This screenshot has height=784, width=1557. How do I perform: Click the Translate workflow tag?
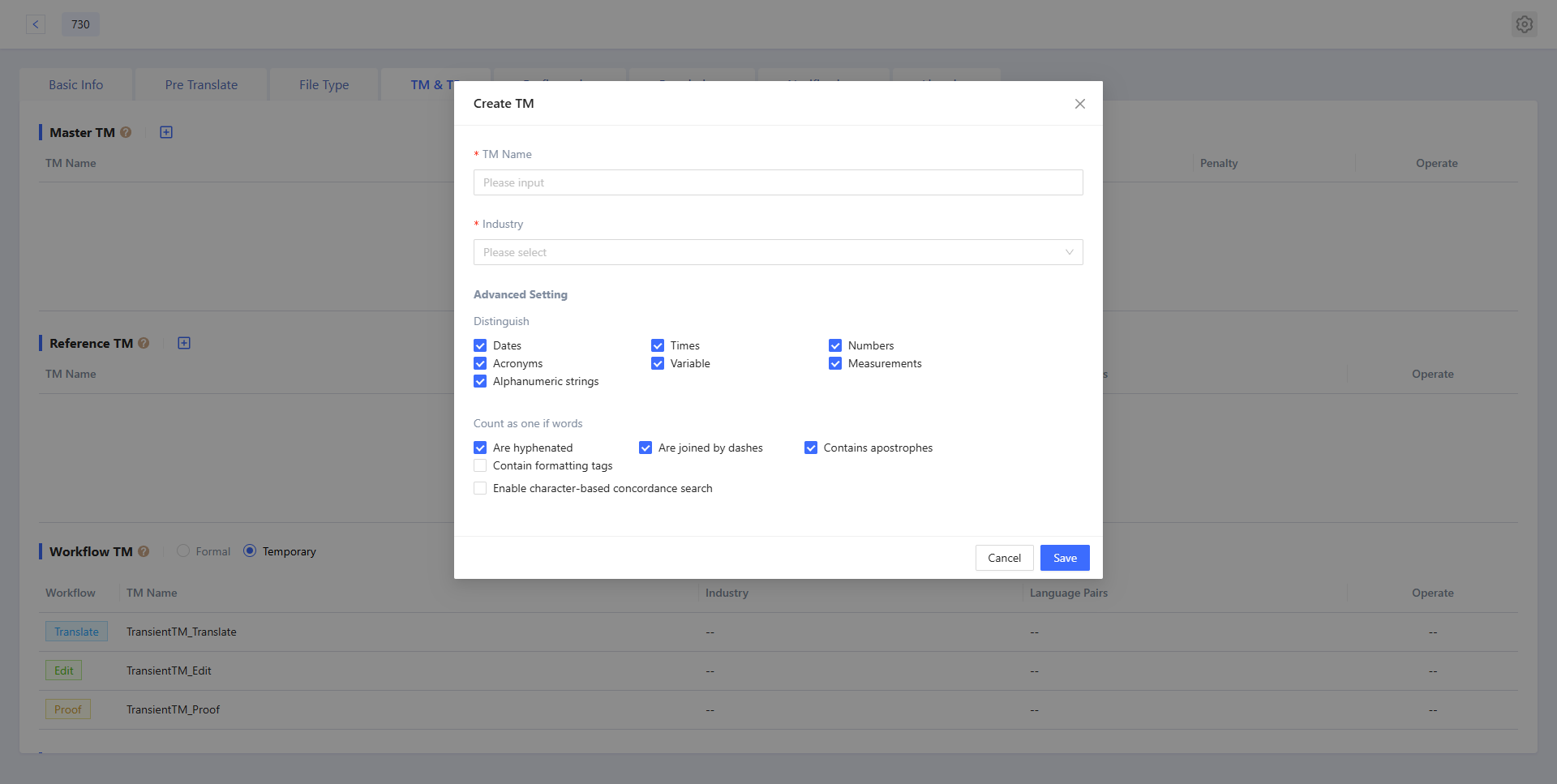(x=76, y=632)
